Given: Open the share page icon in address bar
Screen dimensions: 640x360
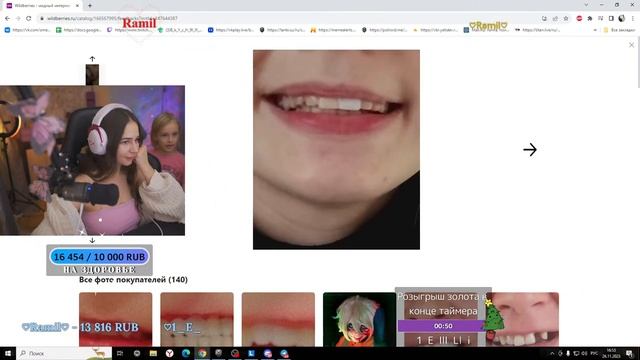Looking at the screenshot, I should point(555,18).
